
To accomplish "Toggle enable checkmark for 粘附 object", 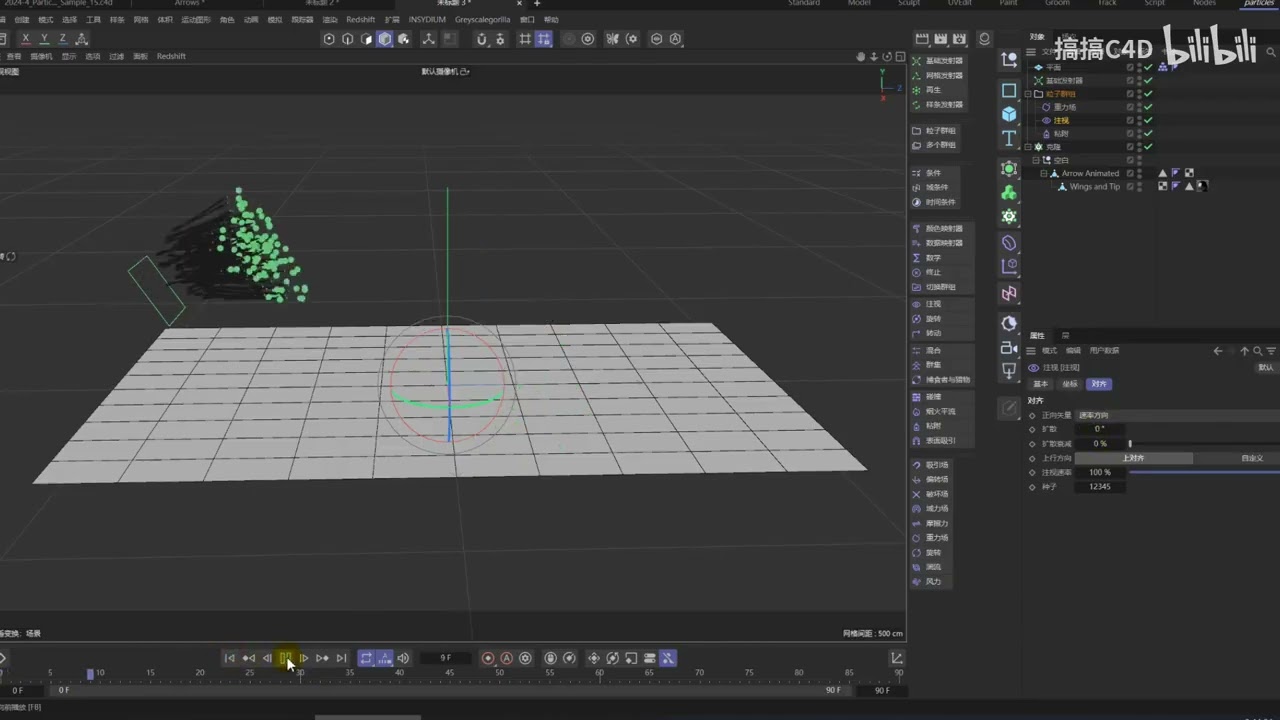I will pyautogui.click(x=1148, y=133).
